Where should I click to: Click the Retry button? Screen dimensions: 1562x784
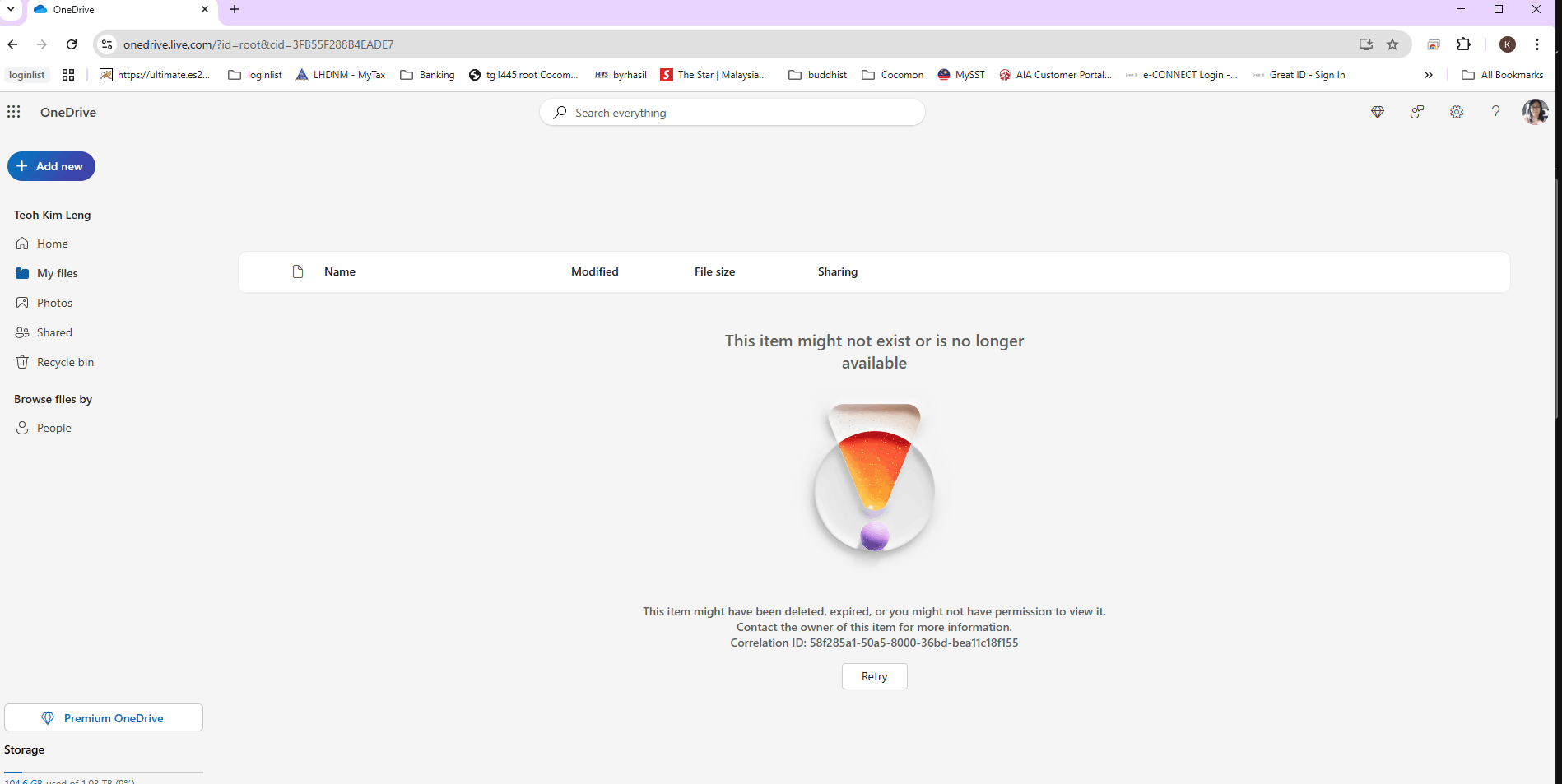[x=874, y=676]
